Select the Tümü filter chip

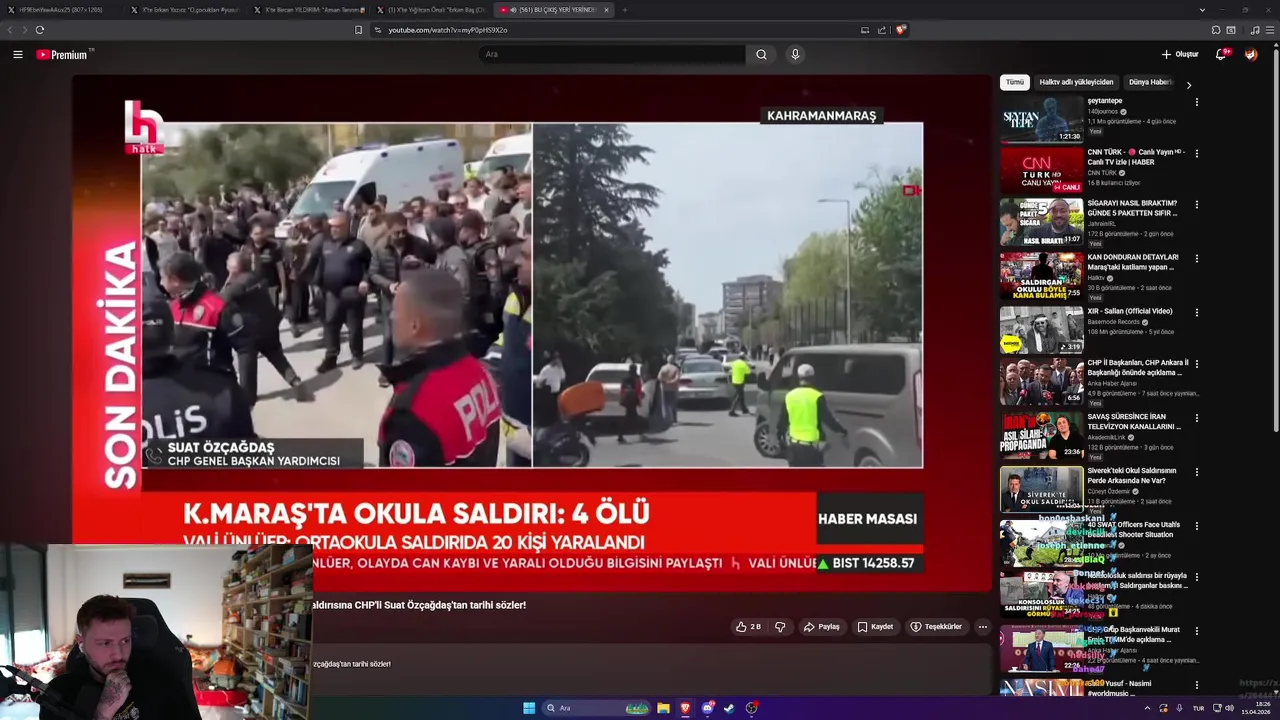[x=1015, y=82]
